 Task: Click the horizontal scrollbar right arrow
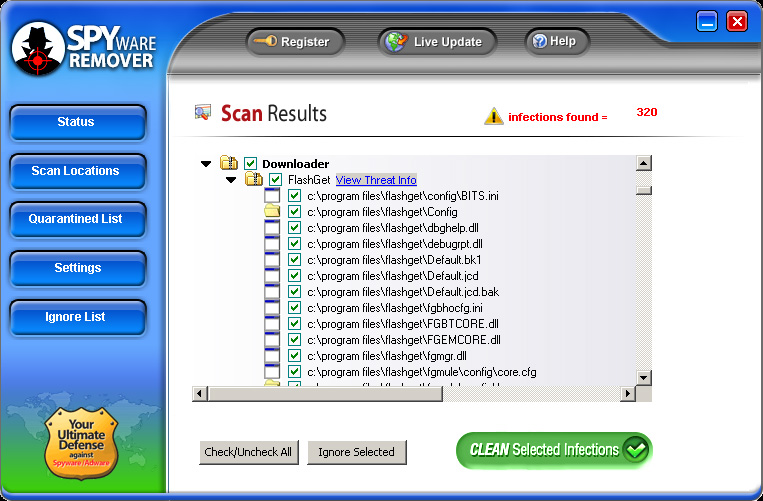[628, 393]
